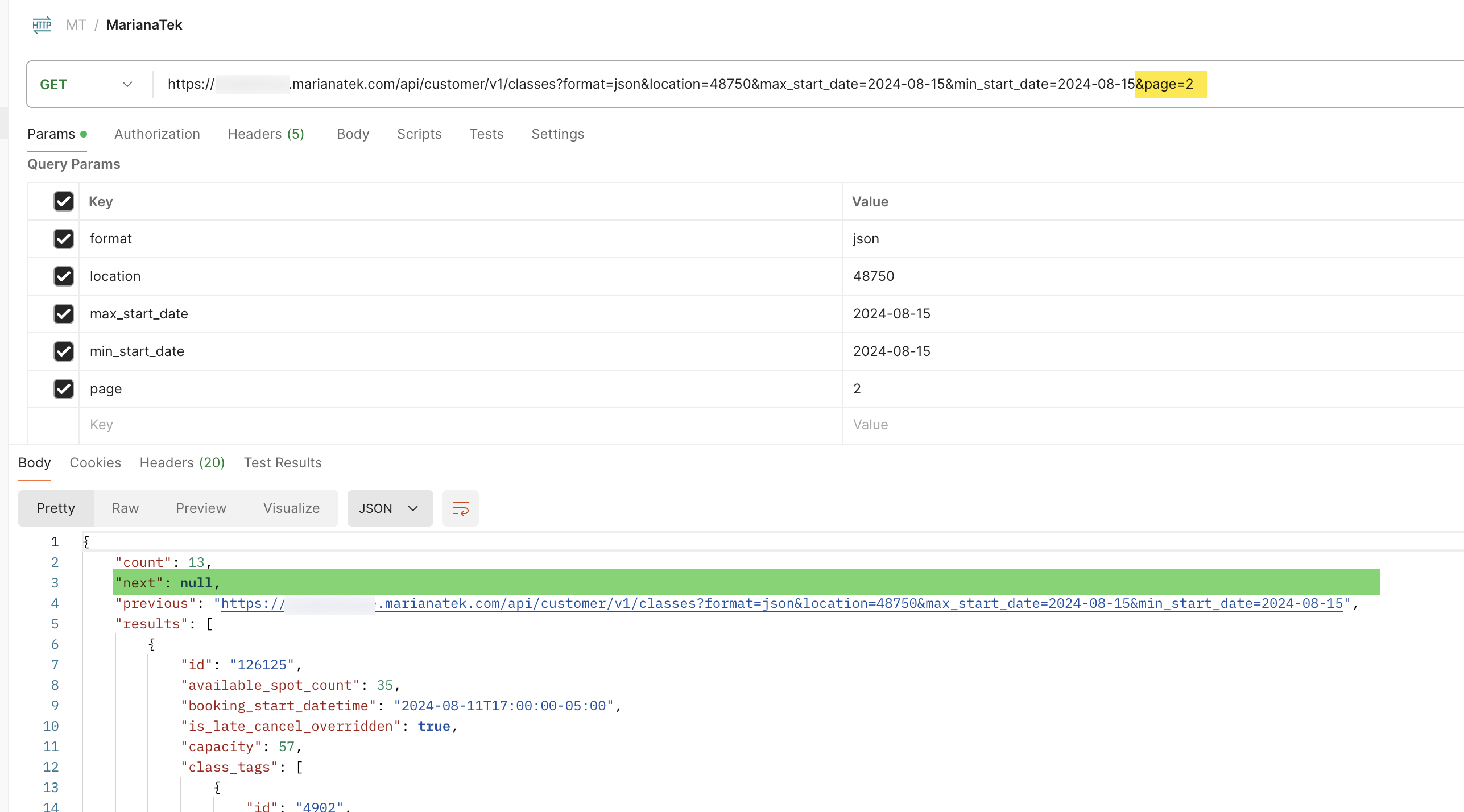Open the response Cookies tab
The image size is (1464, 812).
click(x=95, y=463)
